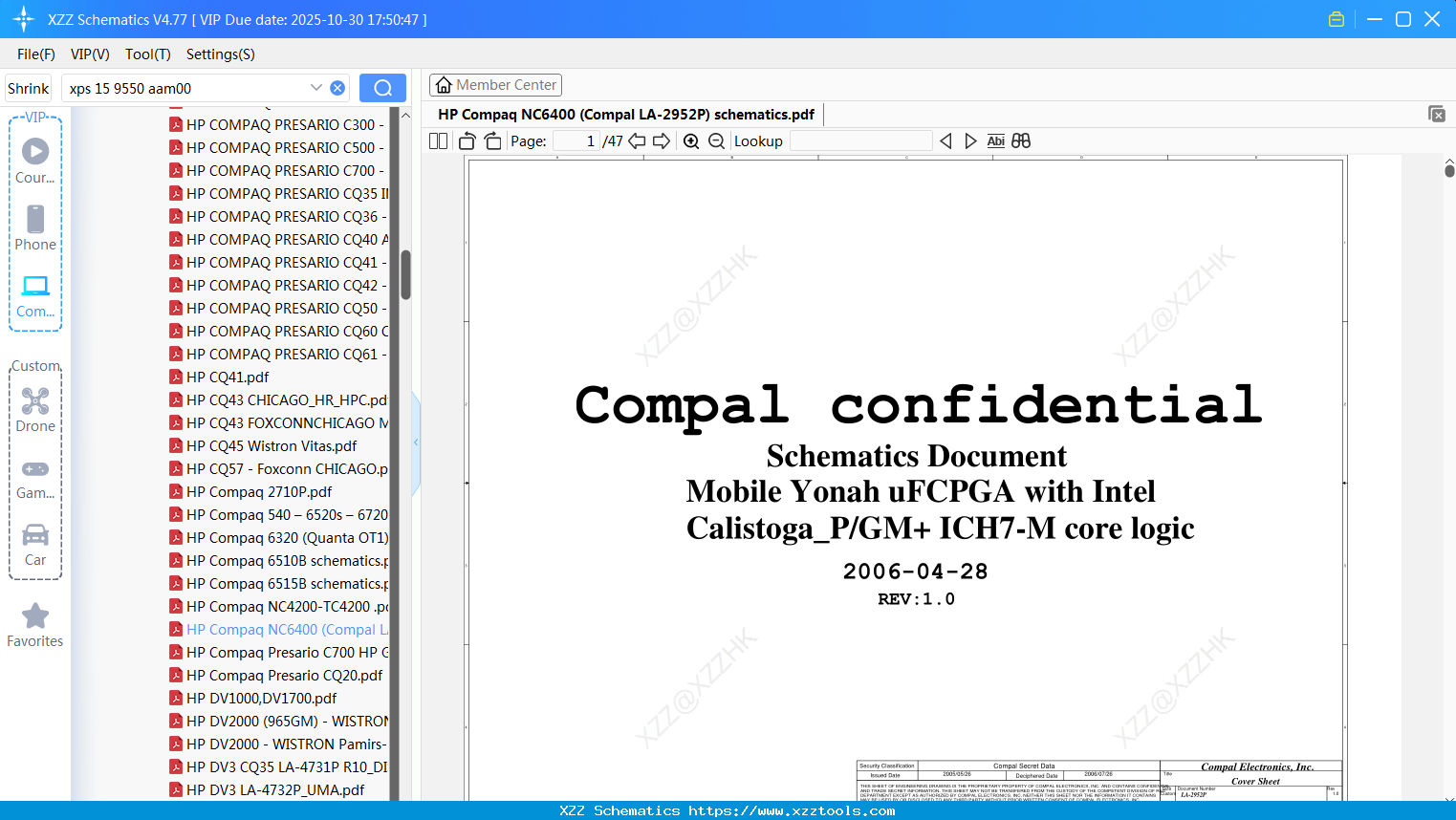
Task: Open Courses category in sidebar
Action: (x=35, y=162)
